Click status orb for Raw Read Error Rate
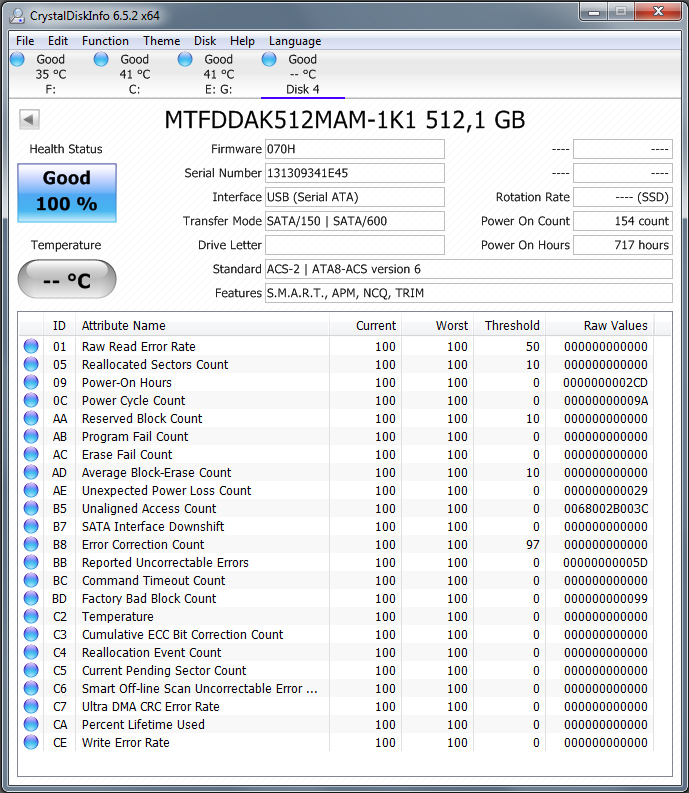689x793 pixels. [31, 346]
